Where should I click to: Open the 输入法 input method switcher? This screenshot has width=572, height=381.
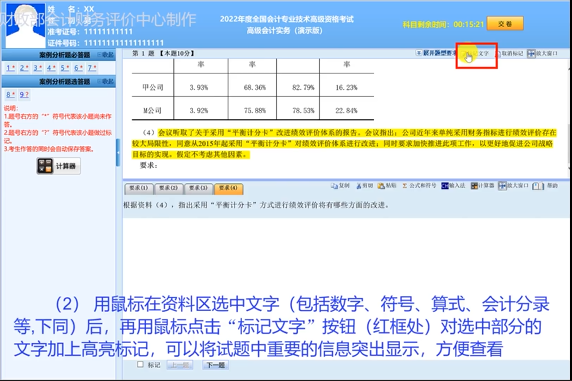tap(453, 186)
